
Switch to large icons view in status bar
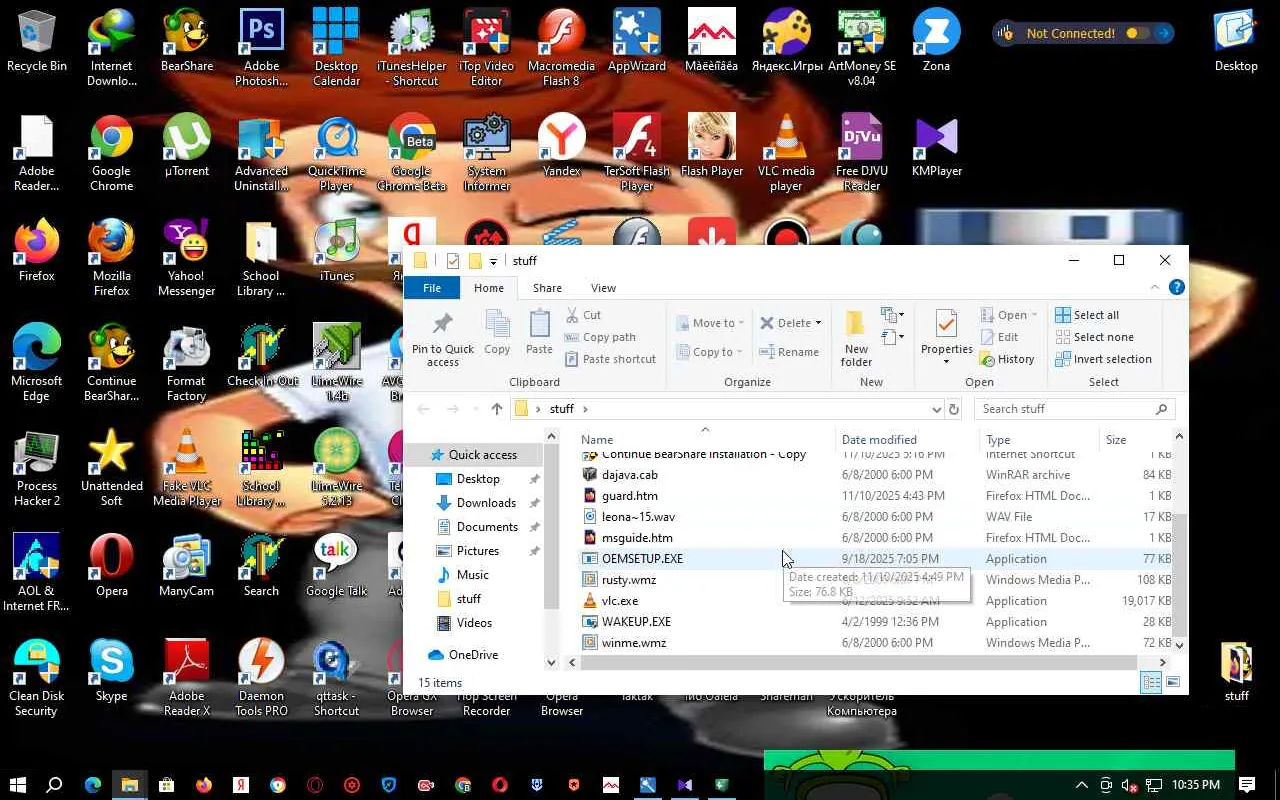pyautogui.click(x=1173, y=683)
